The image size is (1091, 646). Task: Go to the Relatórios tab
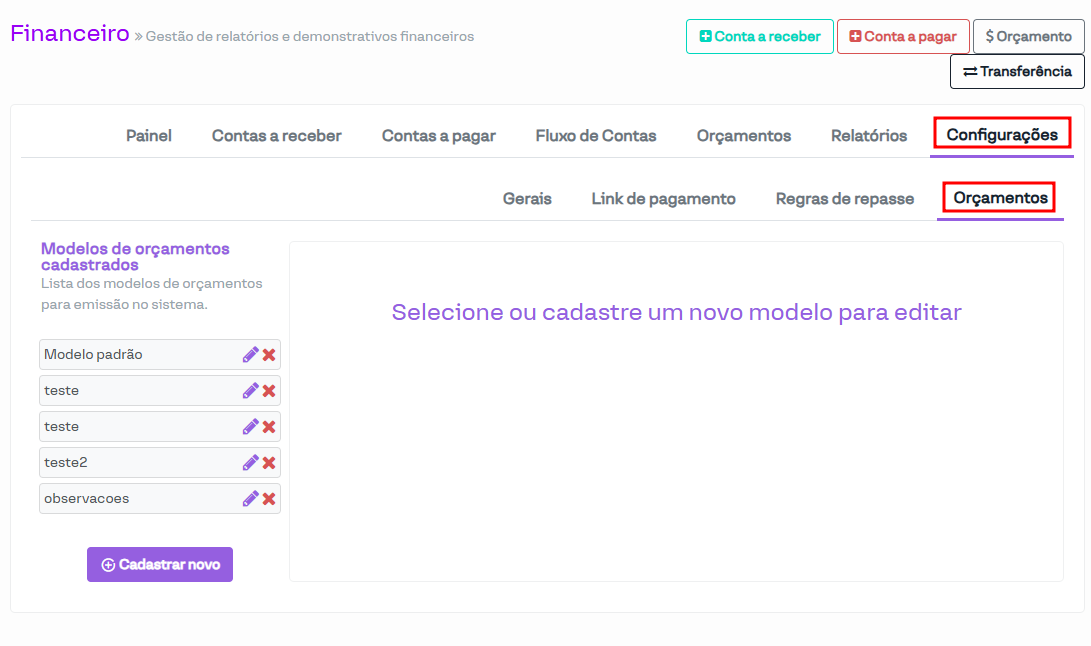click(869, 136)
